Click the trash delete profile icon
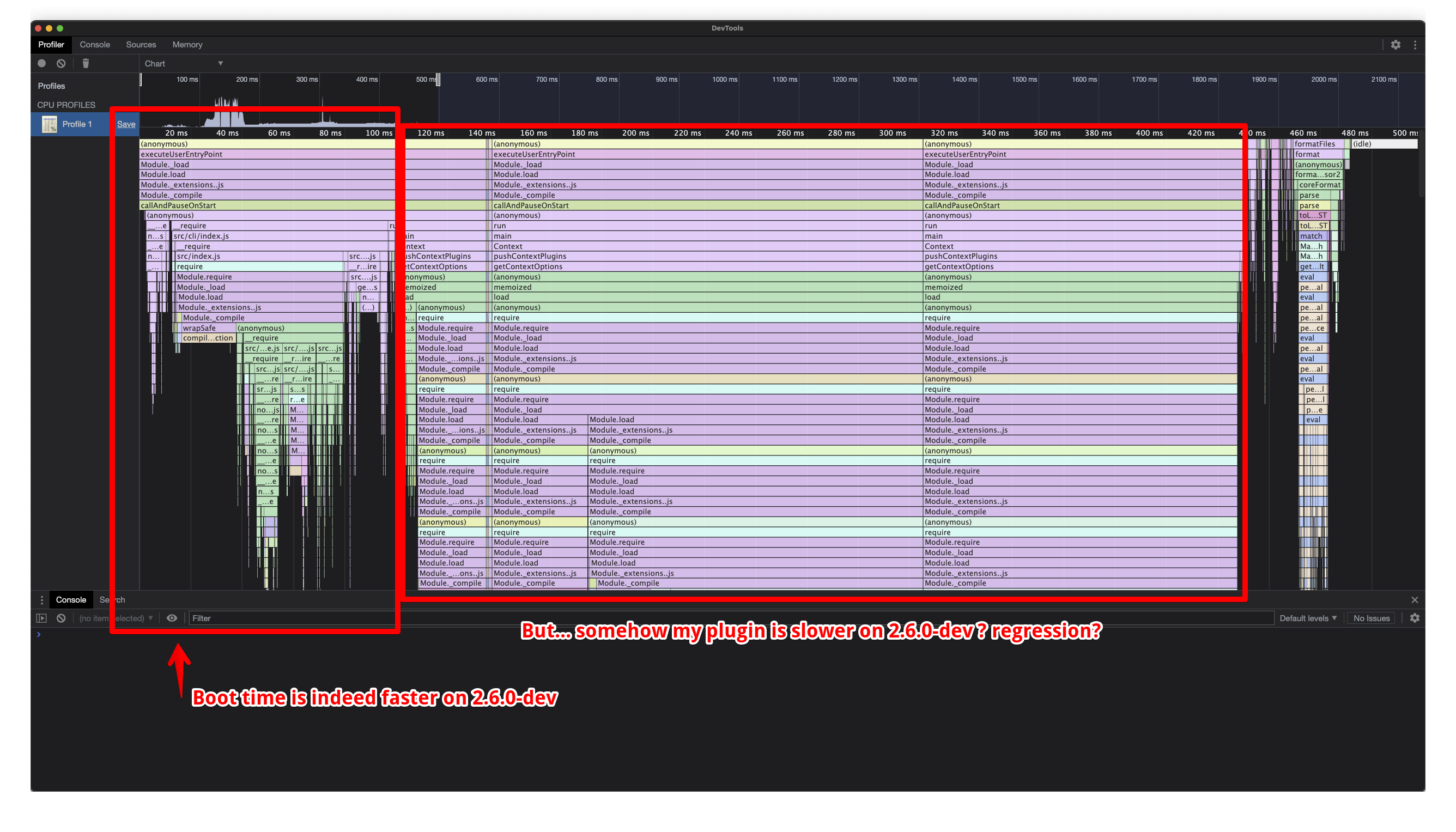Image resolution: width=1456 pixels, height=832 pixels. [86, 63]
